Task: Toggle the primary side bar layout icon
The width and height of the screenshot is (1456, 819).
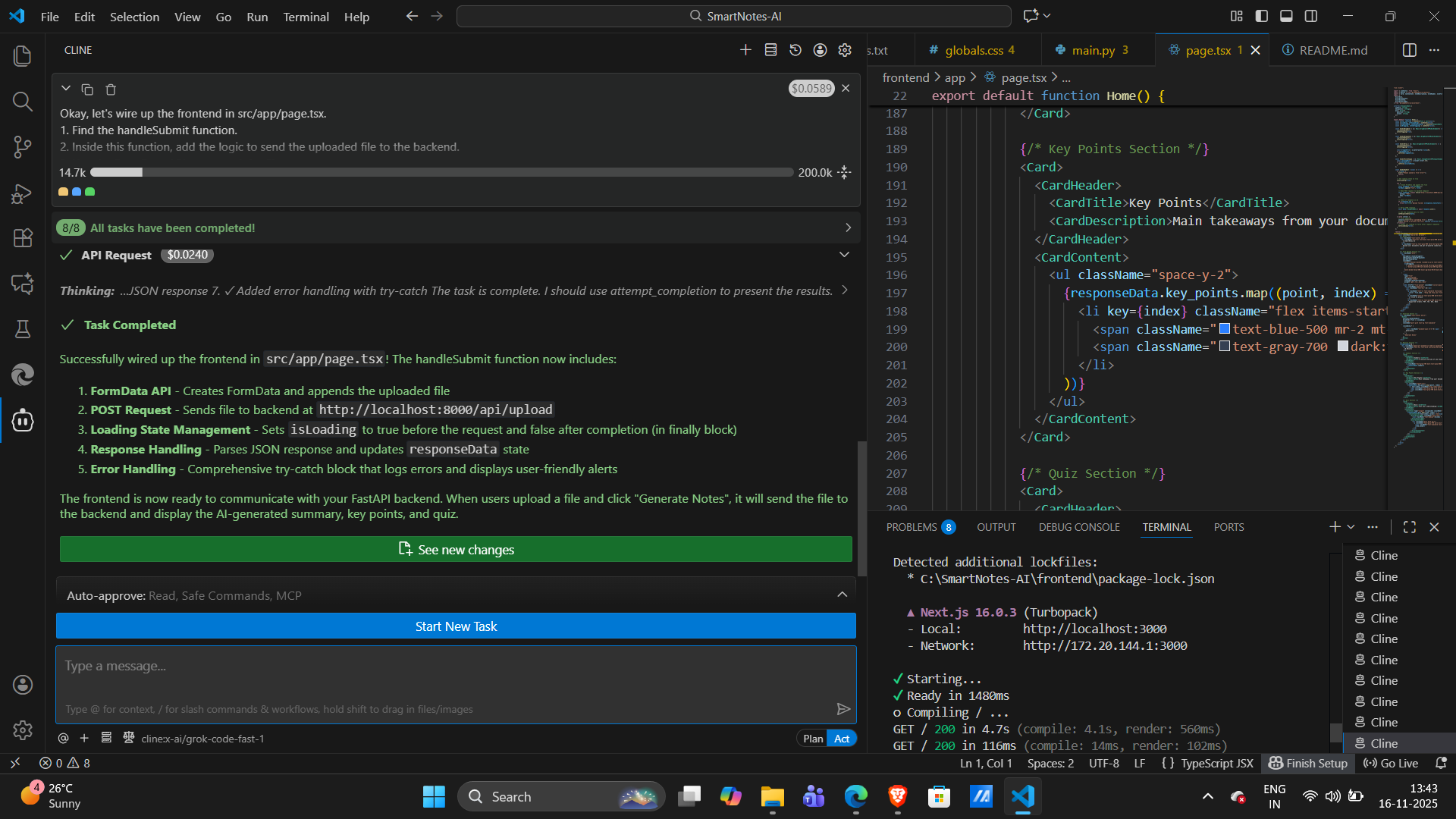Action: click(1262, 16)
